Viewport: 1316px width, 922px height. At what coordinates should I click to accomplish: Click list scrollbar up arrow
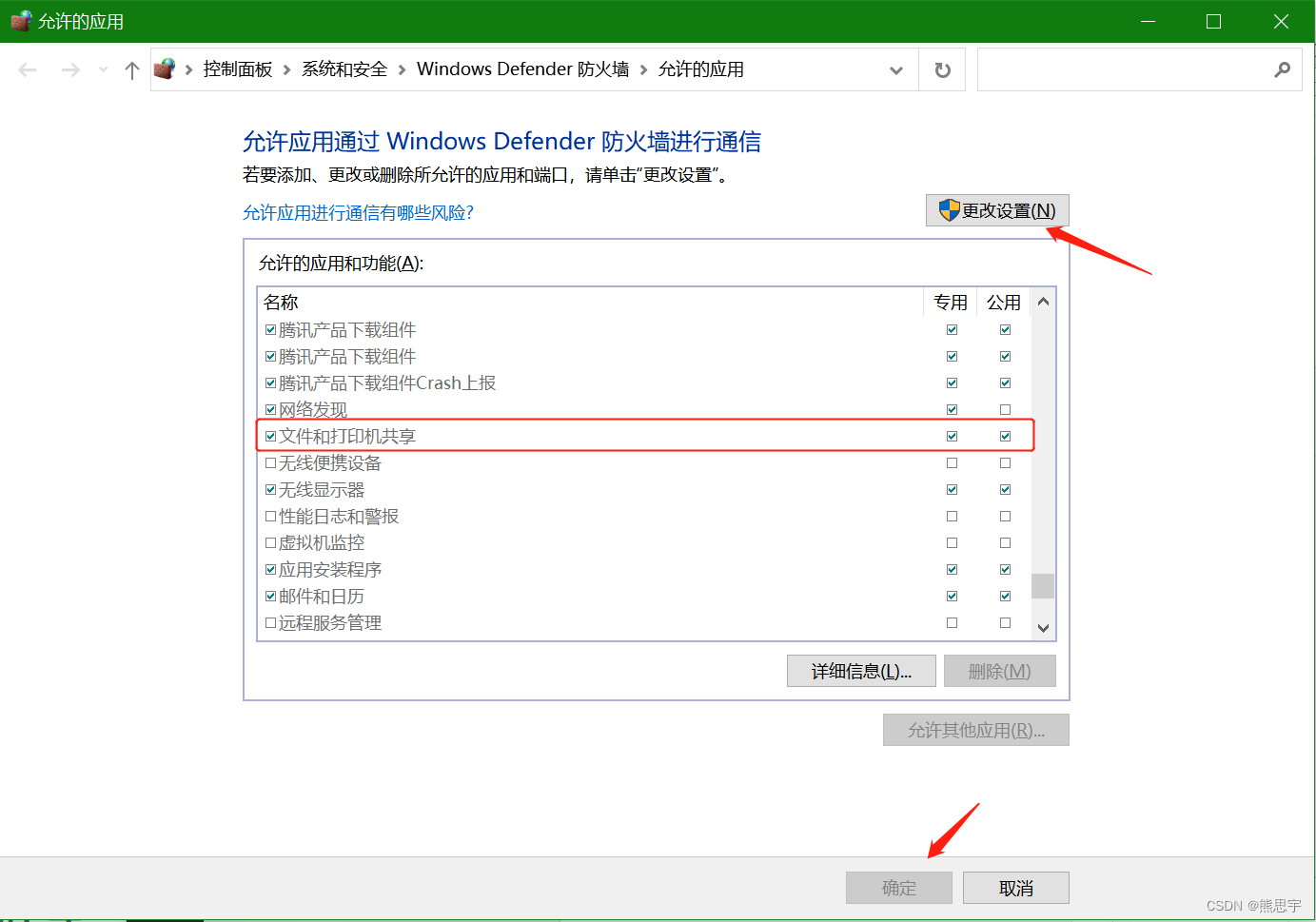pos(1043,302)
